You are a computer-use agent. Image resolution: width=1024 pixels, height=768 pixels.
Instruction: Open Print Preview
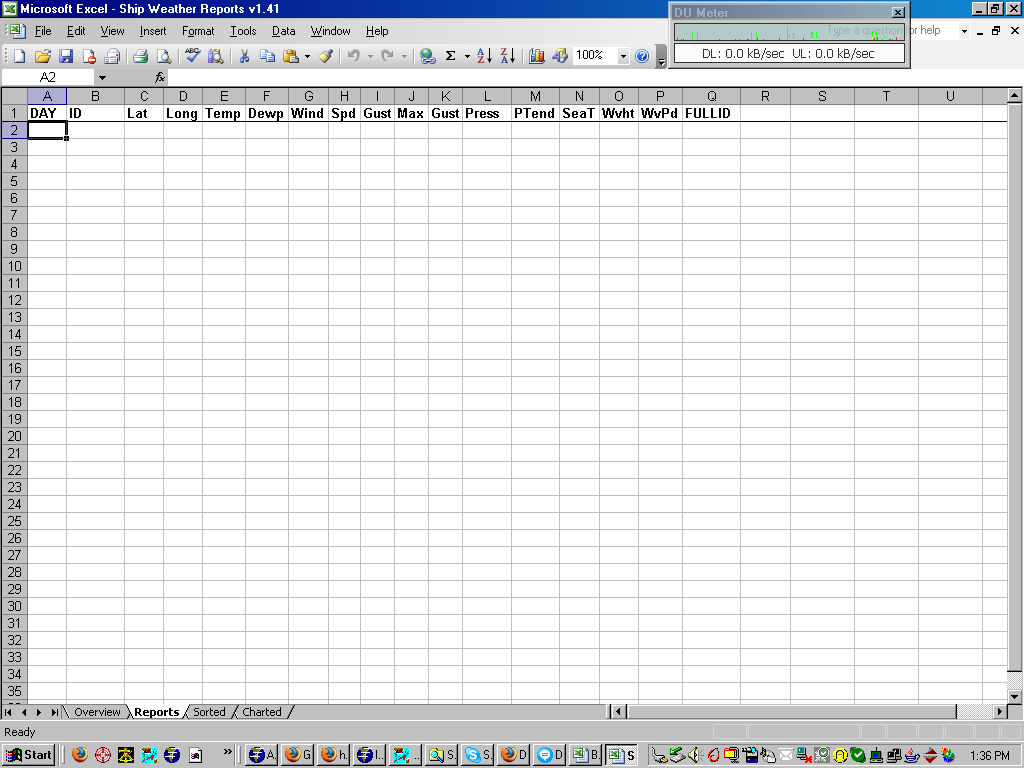[x=164, y=56]
